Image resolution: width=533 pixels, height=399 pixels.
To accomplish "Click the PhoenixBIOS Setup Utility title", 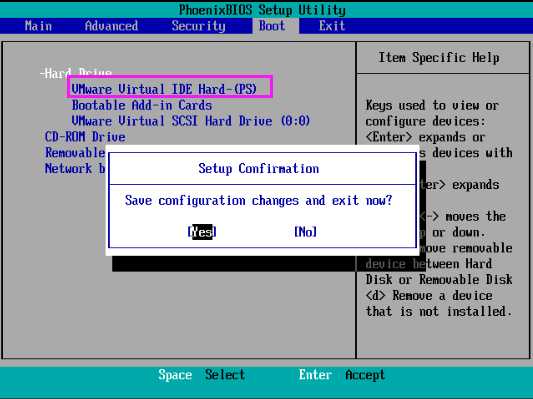I will click(x=262, y=10).
